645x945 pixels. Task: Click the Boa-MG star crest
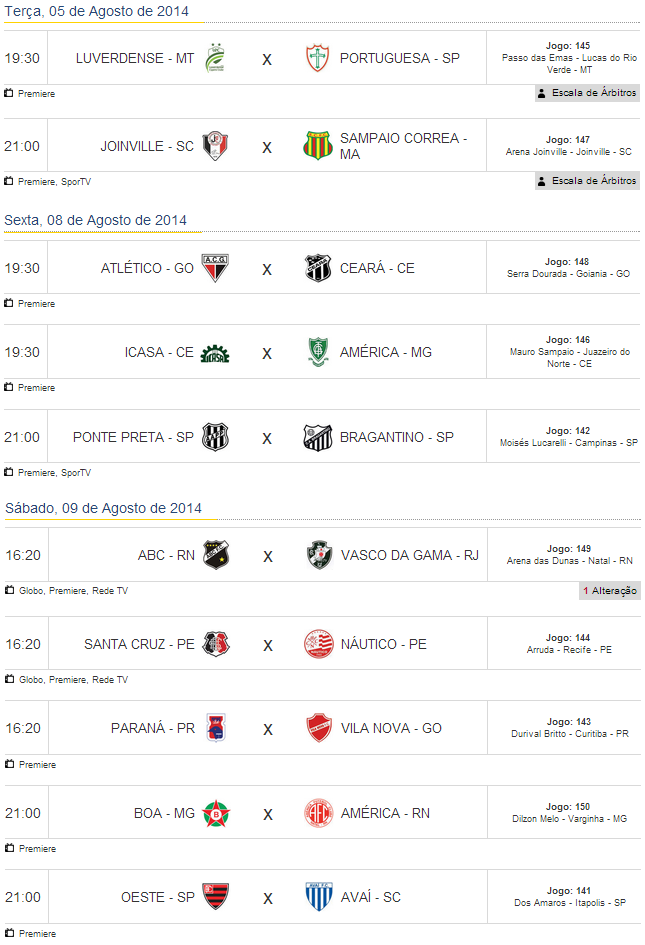point(216,813)
